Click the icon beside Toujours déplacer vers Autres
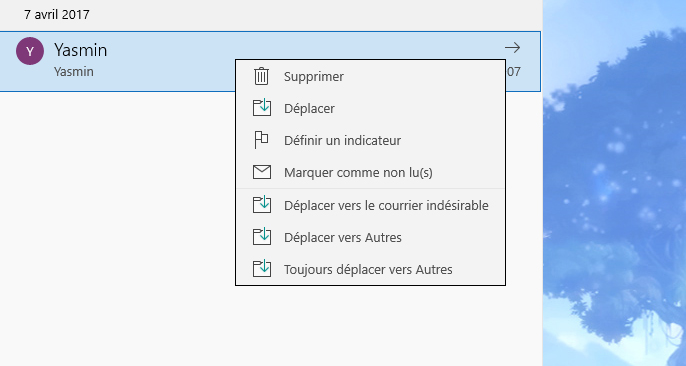 click(x=262, y=269)
